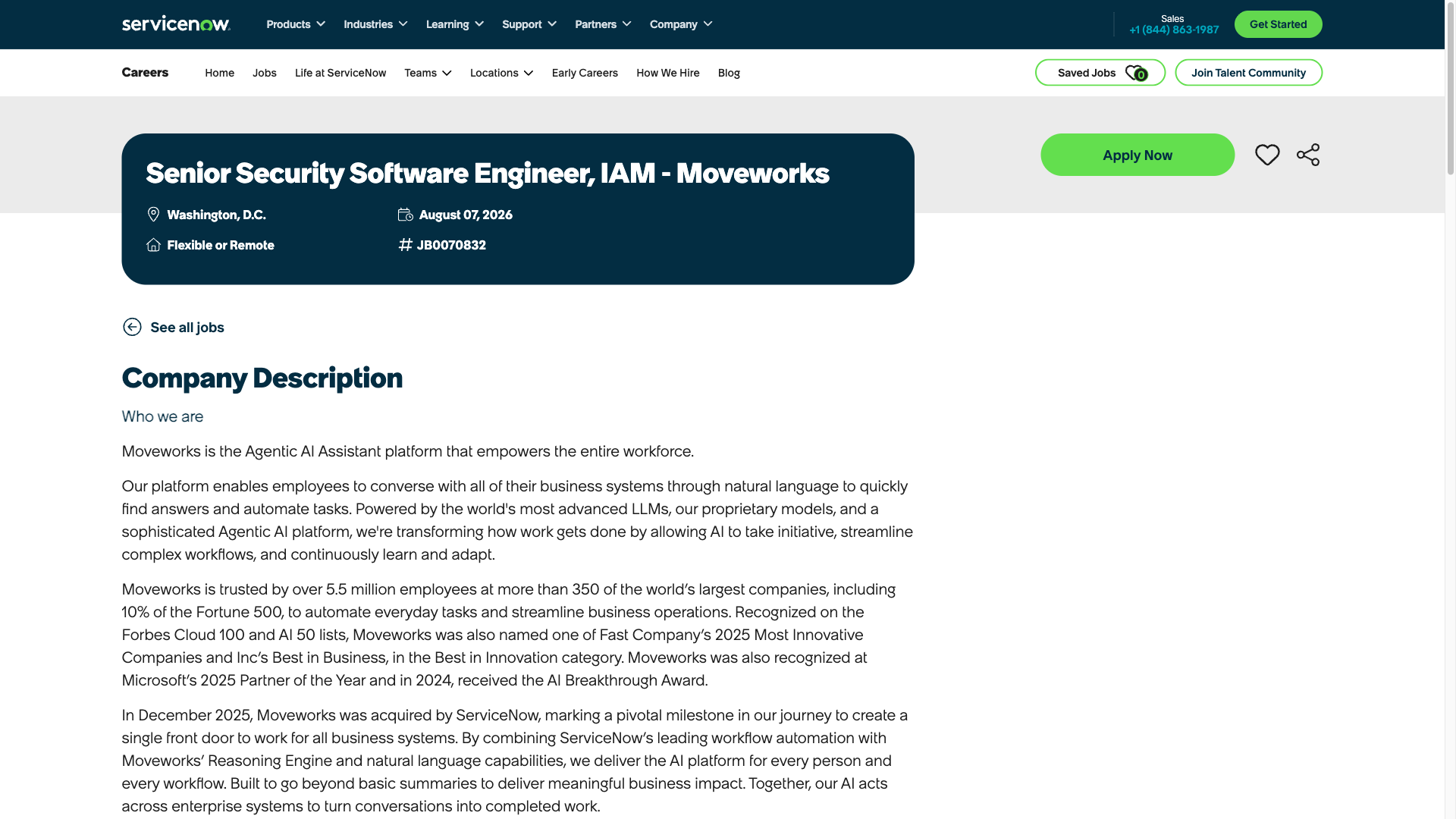
Task: Click the back arrow circle icon
Action: (x=132, y=327)
